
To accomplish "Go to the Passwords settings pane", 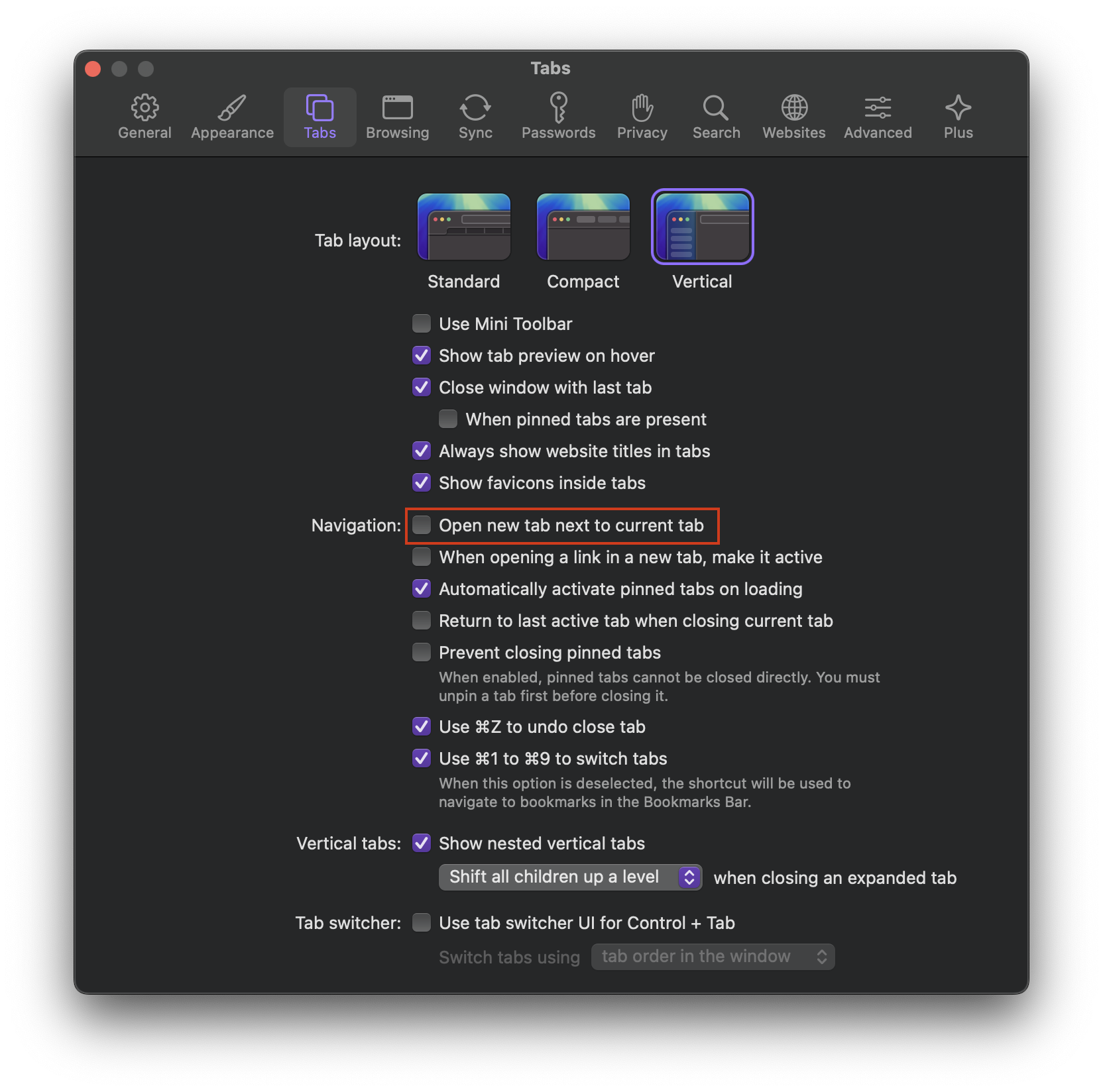I will click(558, 117).
